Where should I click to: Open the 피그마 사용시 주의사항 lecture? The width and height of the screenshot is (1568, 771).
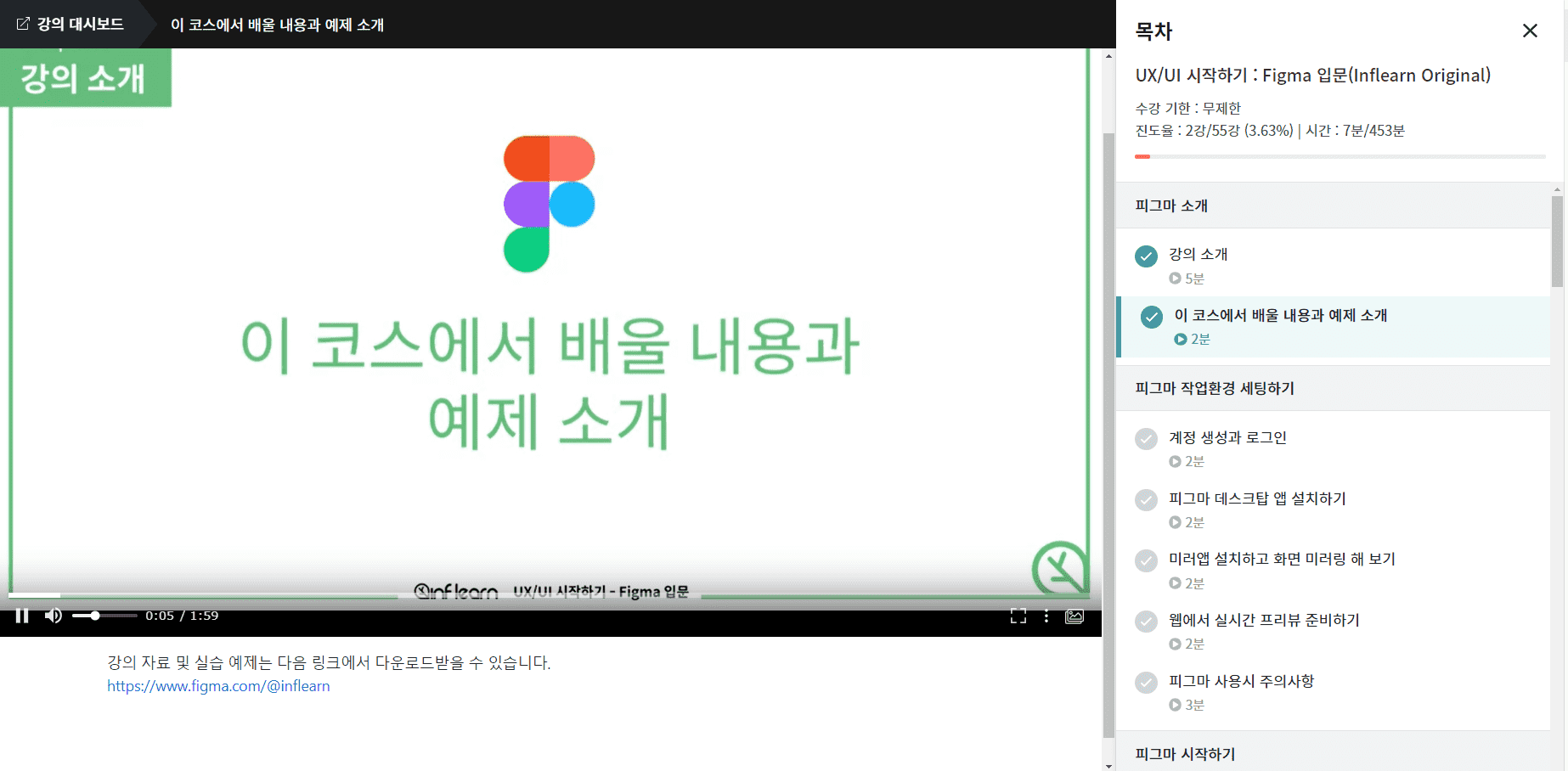(x=1241, y=681)
